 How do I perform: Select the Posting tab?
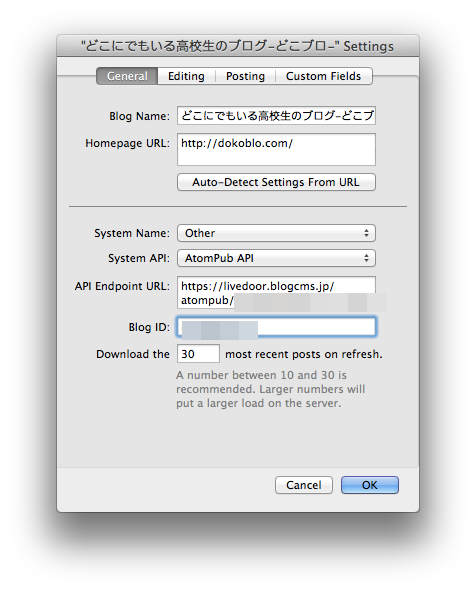(x=245, y=76)
